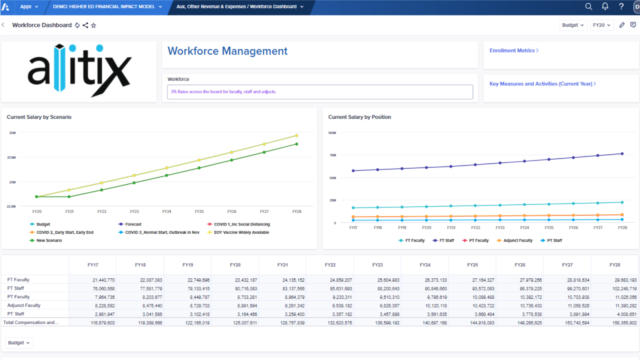
Task: Open the search magnifier icon
Action: coord(588,7)
